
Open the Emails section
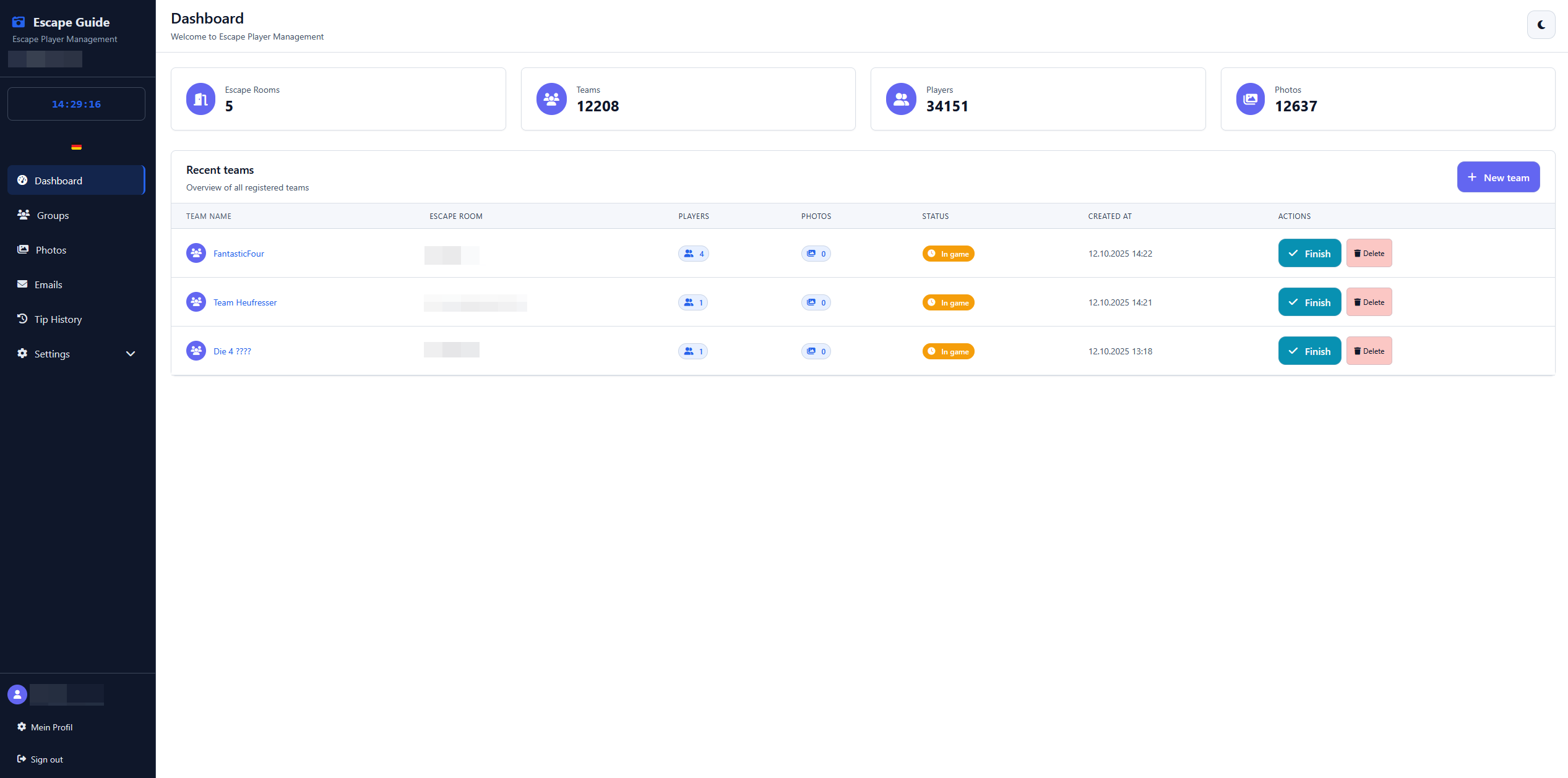48,284
